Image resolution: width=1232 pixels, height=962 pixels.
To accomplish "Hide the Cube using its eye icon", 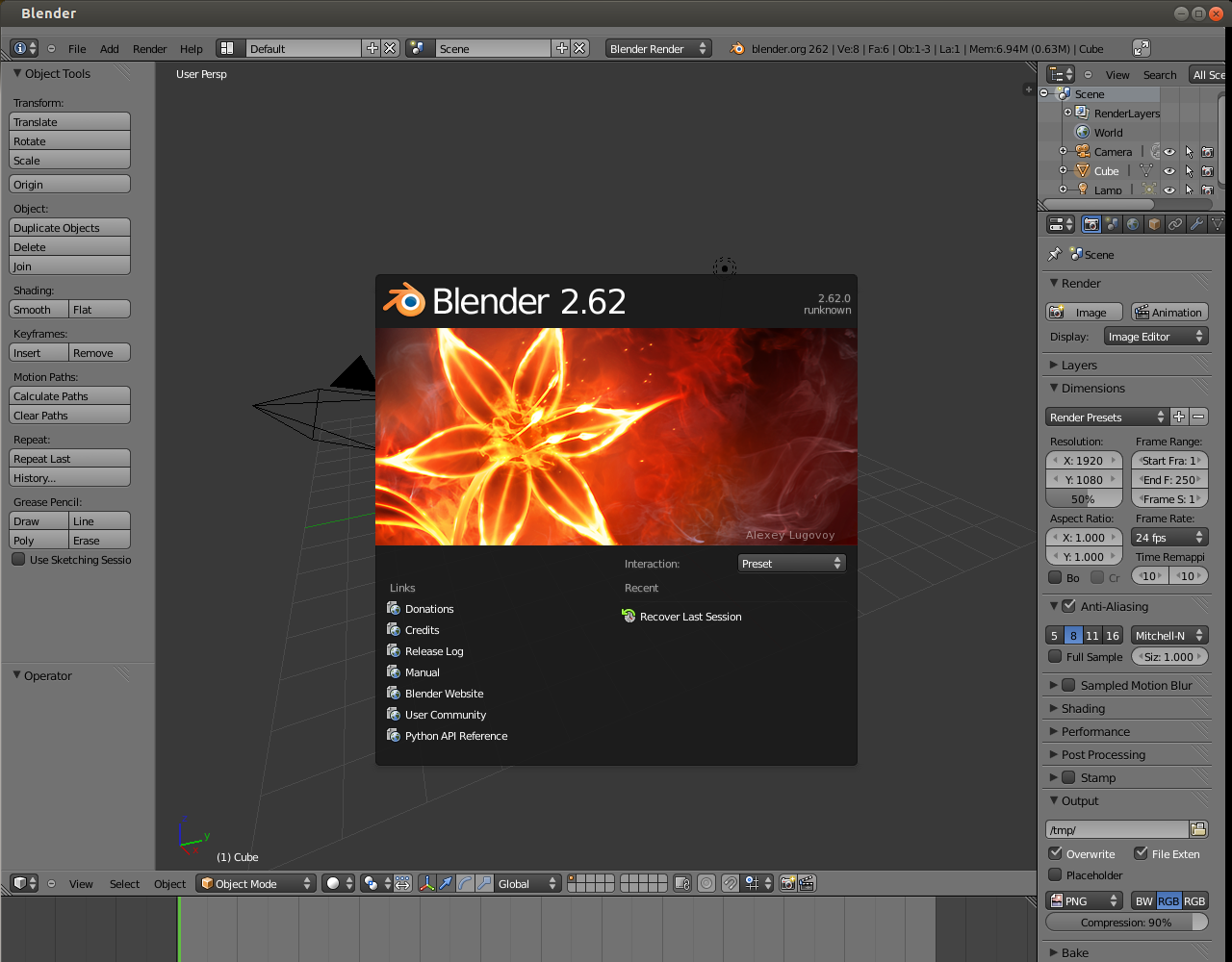I will click(1168, 170).
